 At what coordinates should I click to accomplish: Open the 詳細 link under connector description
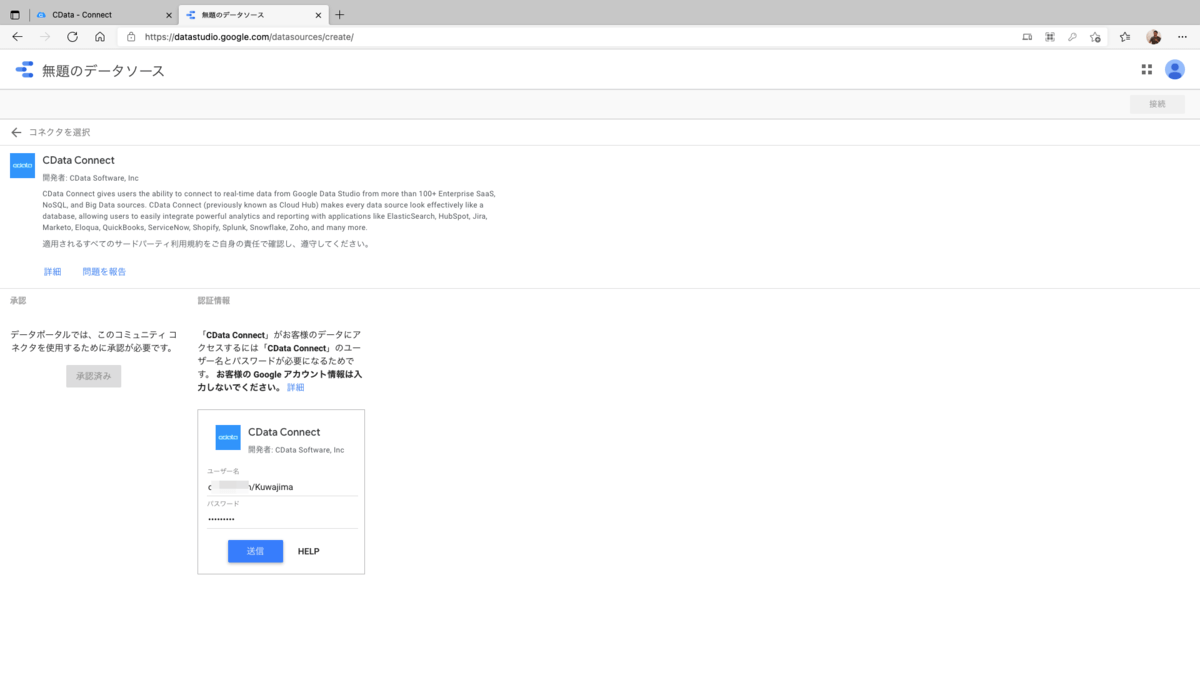52,272
